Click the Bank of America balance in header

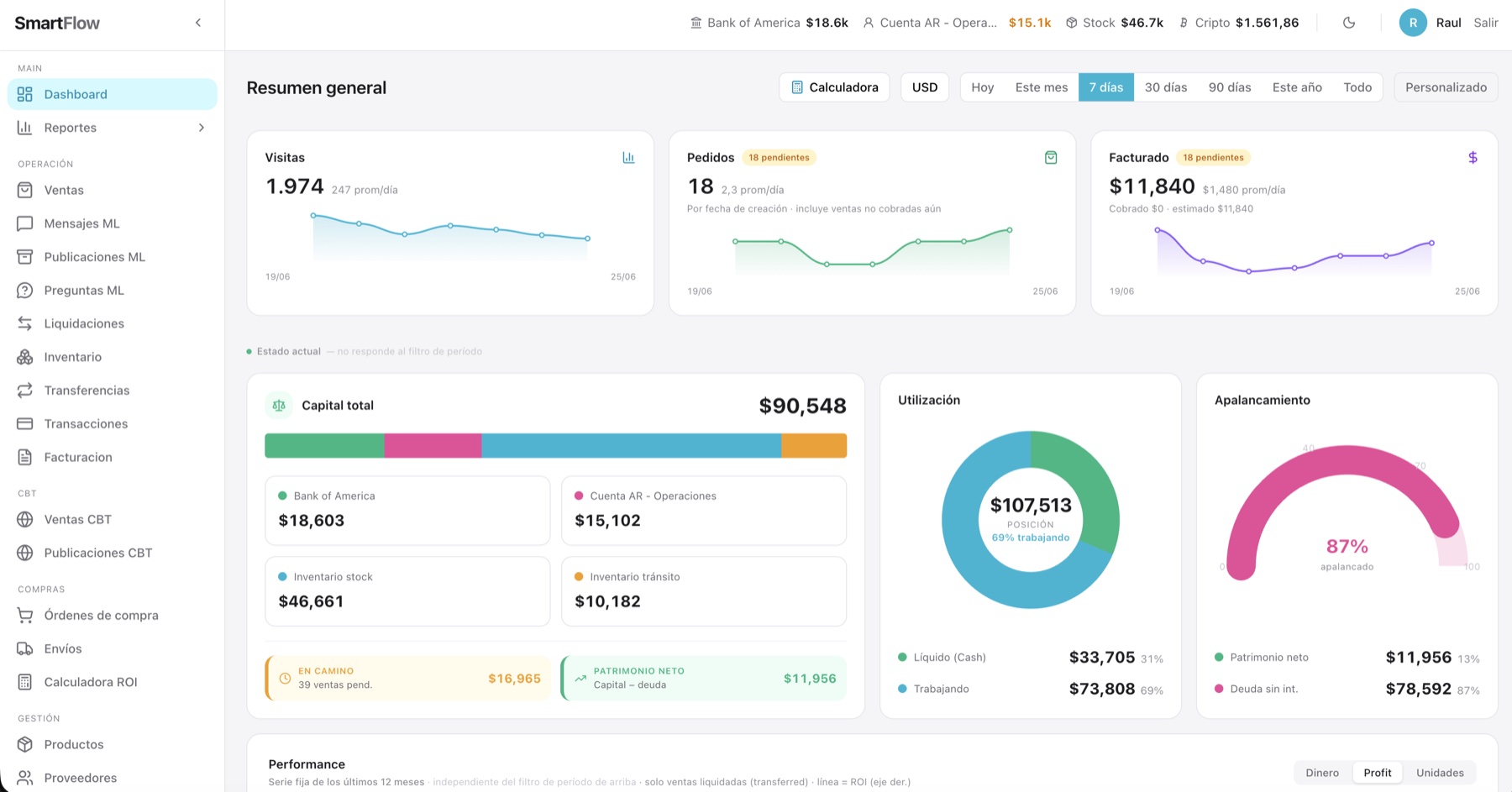click(x=769, y=23)
